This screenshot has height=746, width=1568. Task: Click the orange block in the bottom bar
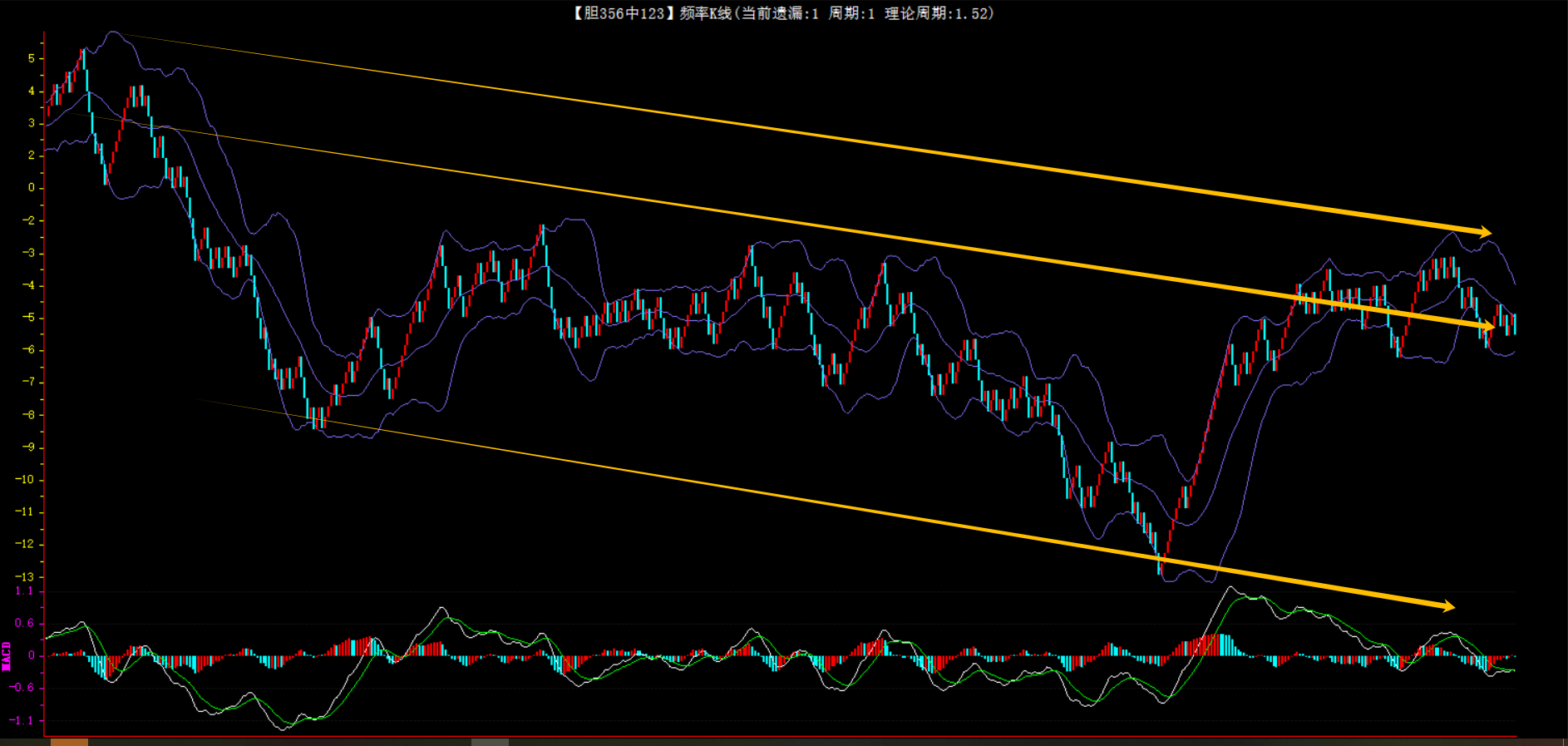69,741
